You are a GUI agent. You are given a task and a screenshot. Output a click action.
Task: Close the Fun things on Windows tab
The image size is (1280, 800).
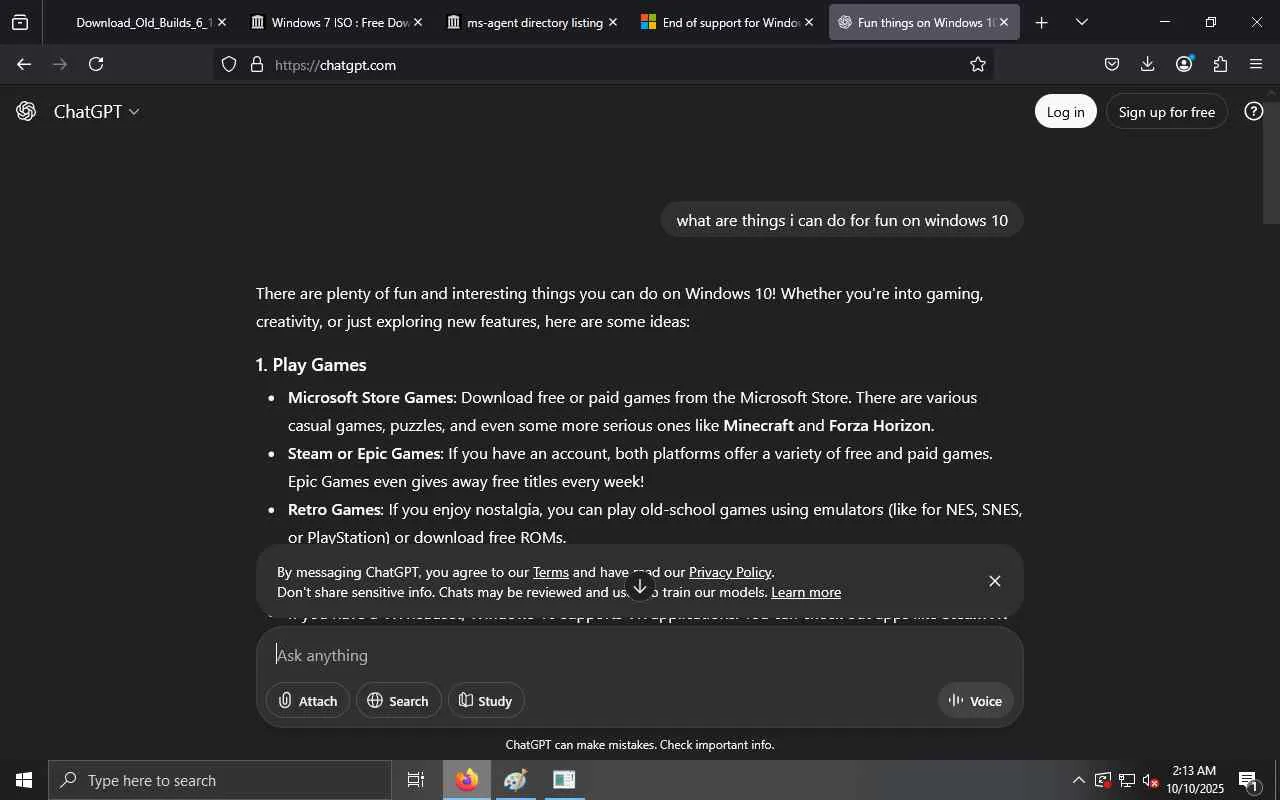click(x=1004, y=22)
